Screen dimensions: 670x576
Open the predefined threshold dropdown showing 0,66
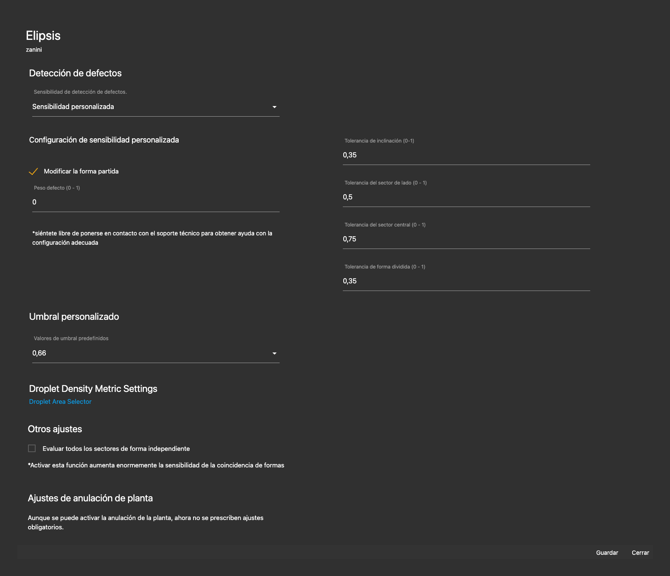coord(150,353)
